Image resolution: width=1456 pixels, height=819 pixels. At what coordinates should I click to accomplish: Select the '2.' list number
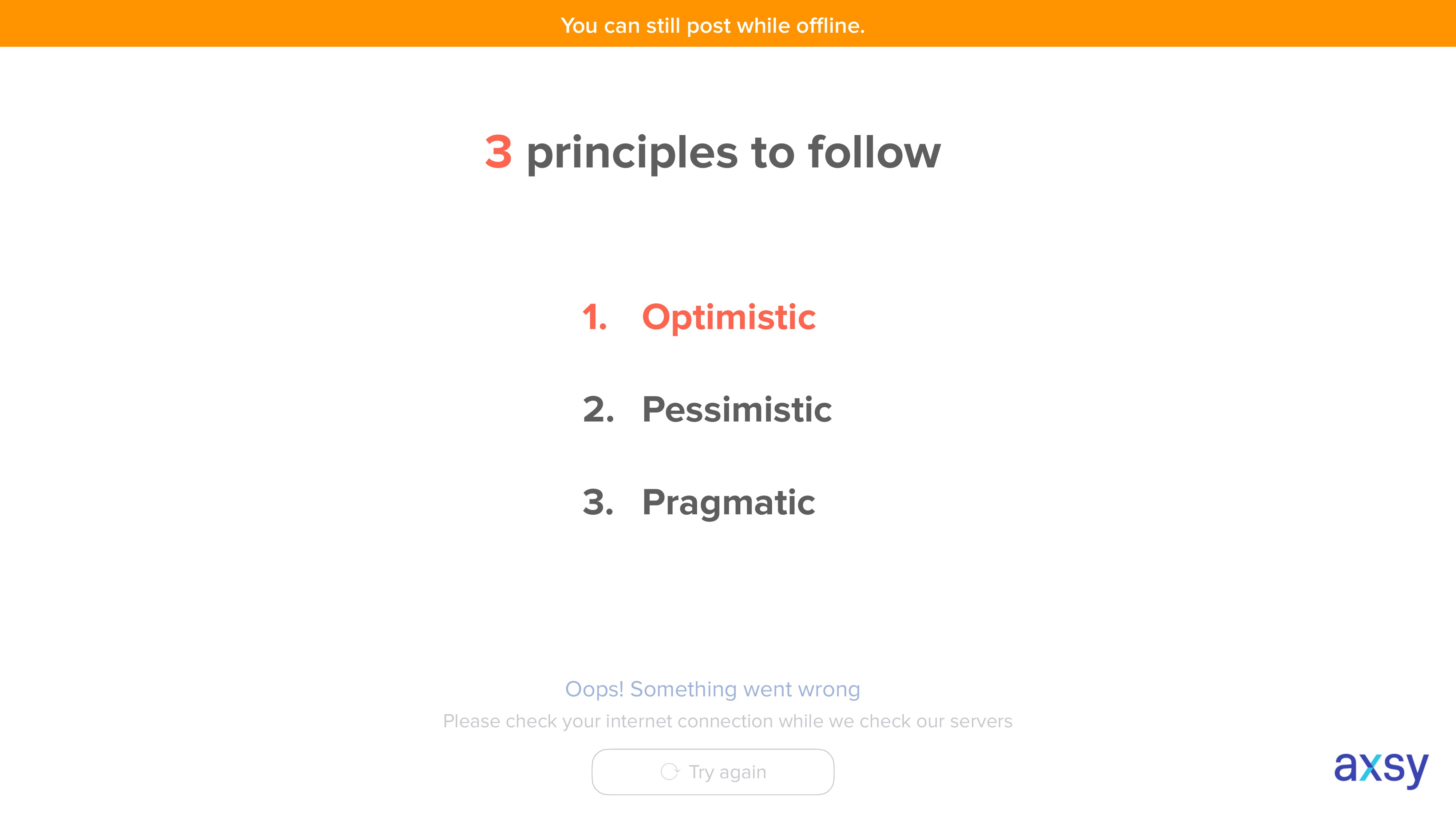598,409
